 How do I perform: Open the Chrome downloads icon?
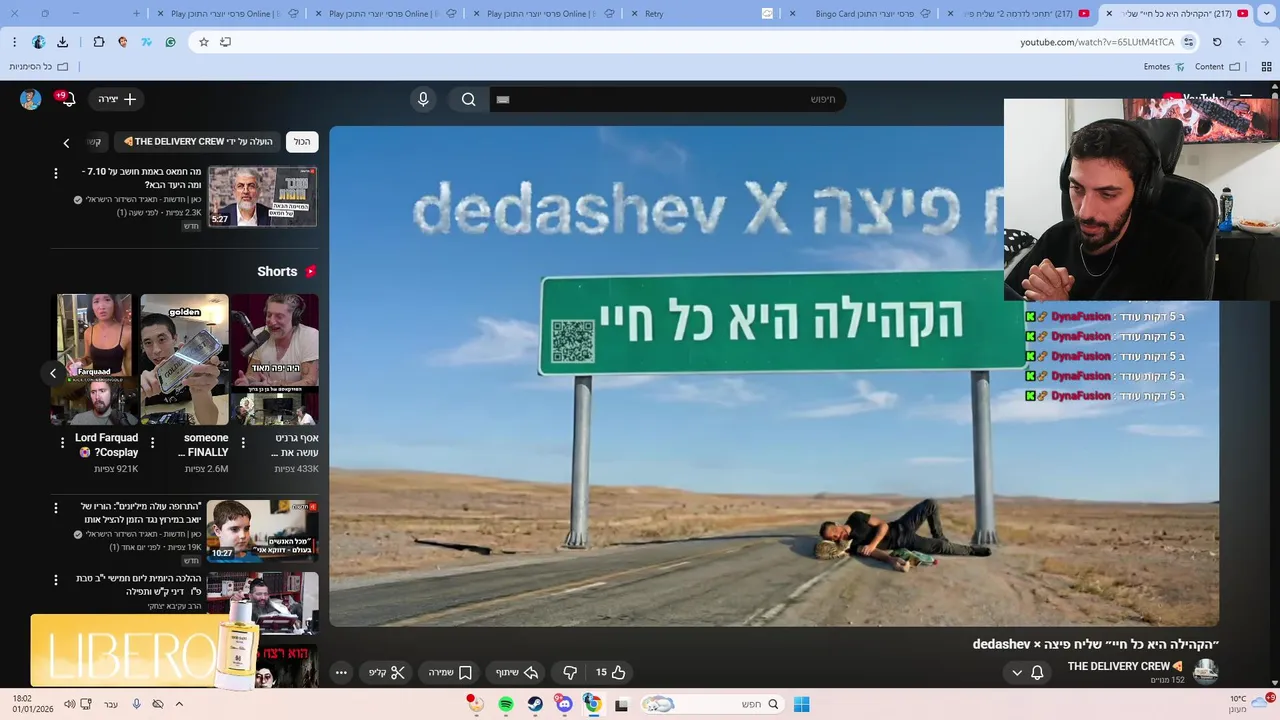62,42
